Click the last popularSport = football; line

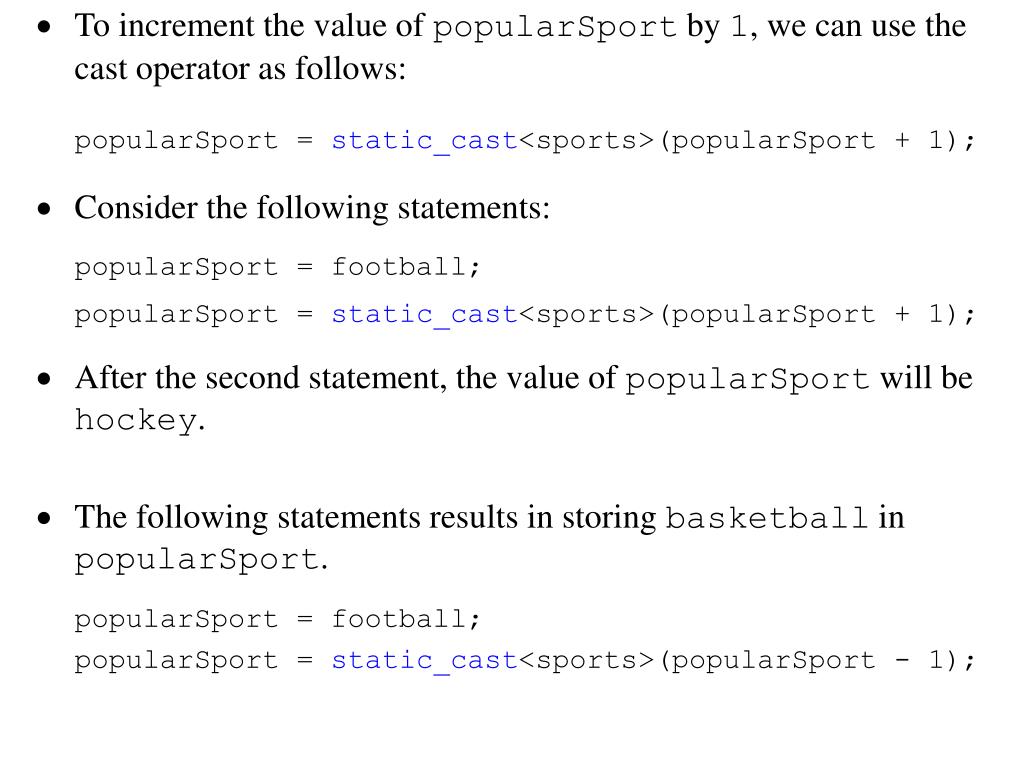(277, 619)
